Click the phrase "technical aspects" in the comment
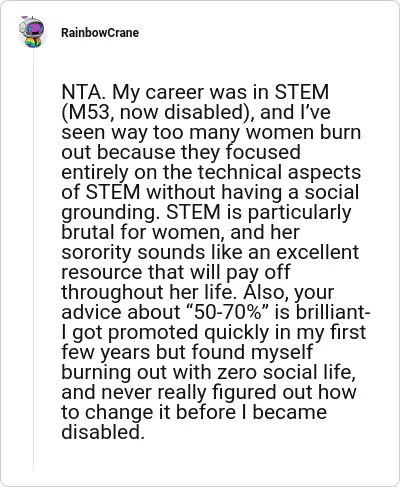The width and height of the screenshot is (400, 487). (279, 172)
